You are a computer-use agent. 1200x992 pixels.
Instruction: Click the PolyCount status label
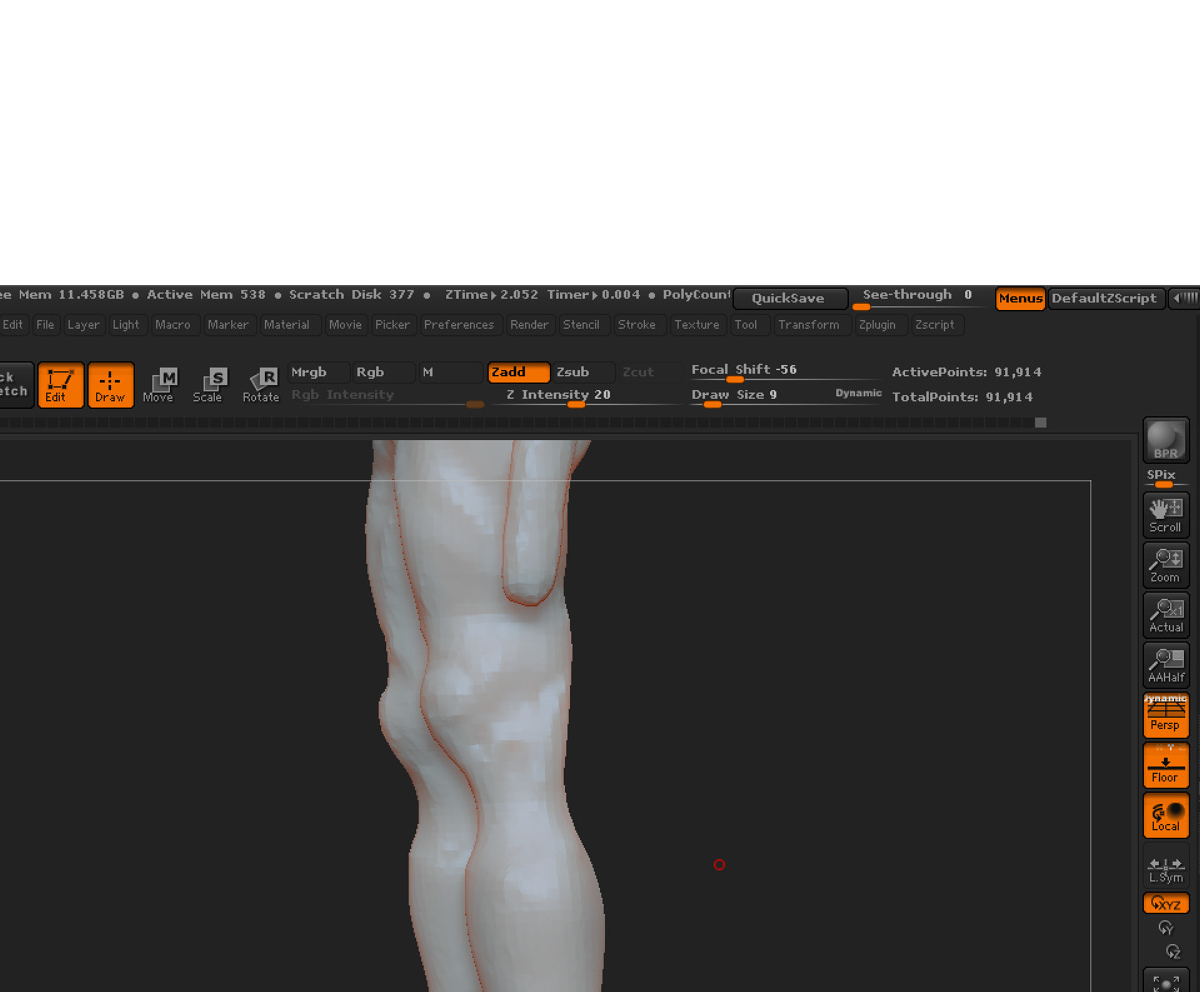point(697,295)
